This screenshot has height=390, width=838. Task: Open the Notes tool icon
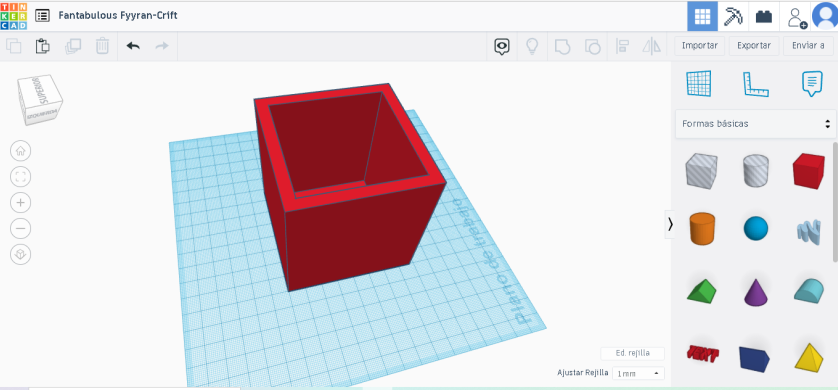(812, 84)
